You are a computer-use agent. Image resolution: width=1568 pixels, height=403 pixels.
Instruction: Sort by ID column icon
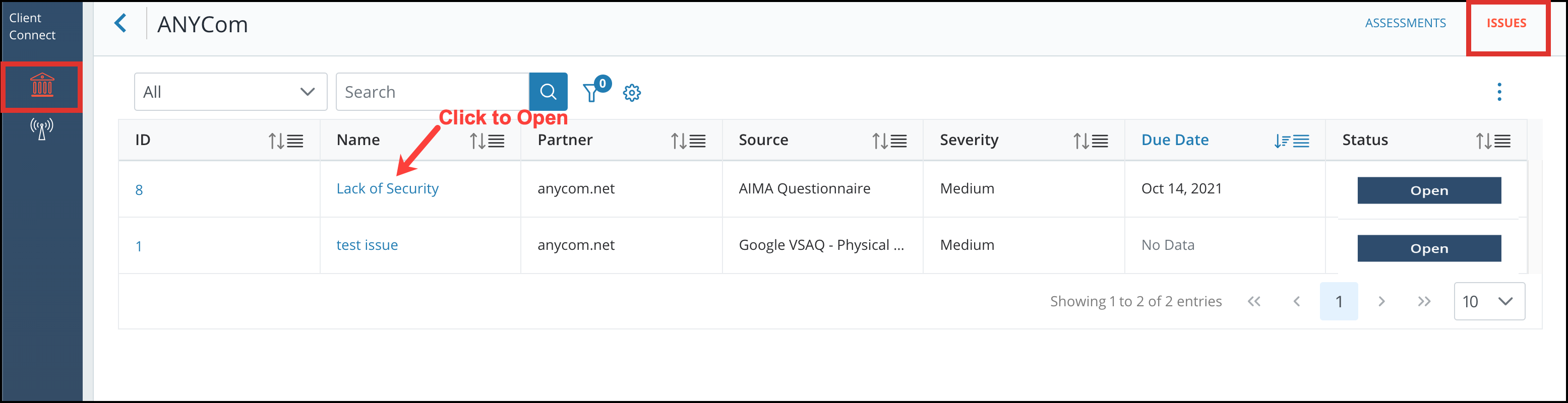point(285,141)
